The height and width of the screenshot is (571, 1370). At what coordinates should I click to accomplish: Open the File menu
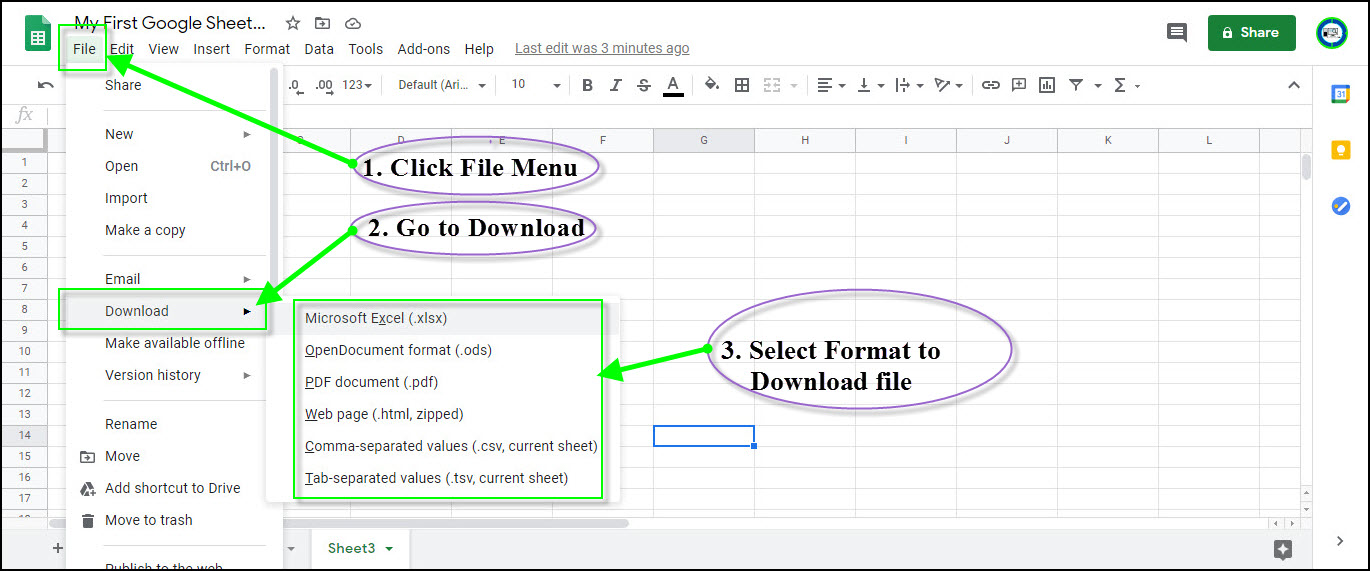tap(84, 48)
